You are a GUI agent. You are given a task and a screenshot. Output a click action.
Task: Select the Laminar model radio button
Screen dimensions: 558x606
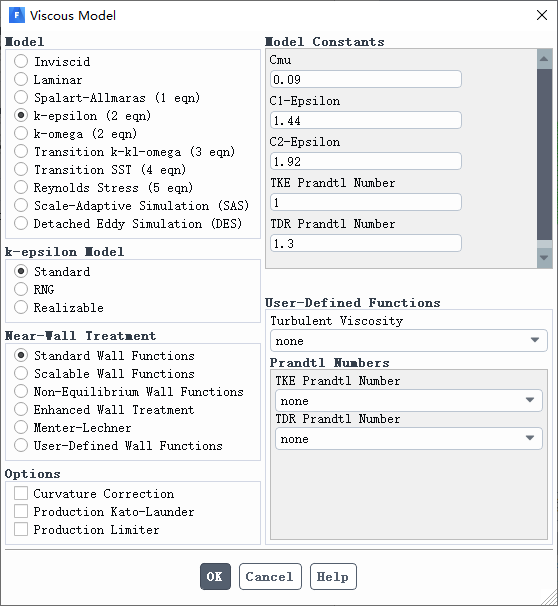pyautogui.click(x=21, y=79)
